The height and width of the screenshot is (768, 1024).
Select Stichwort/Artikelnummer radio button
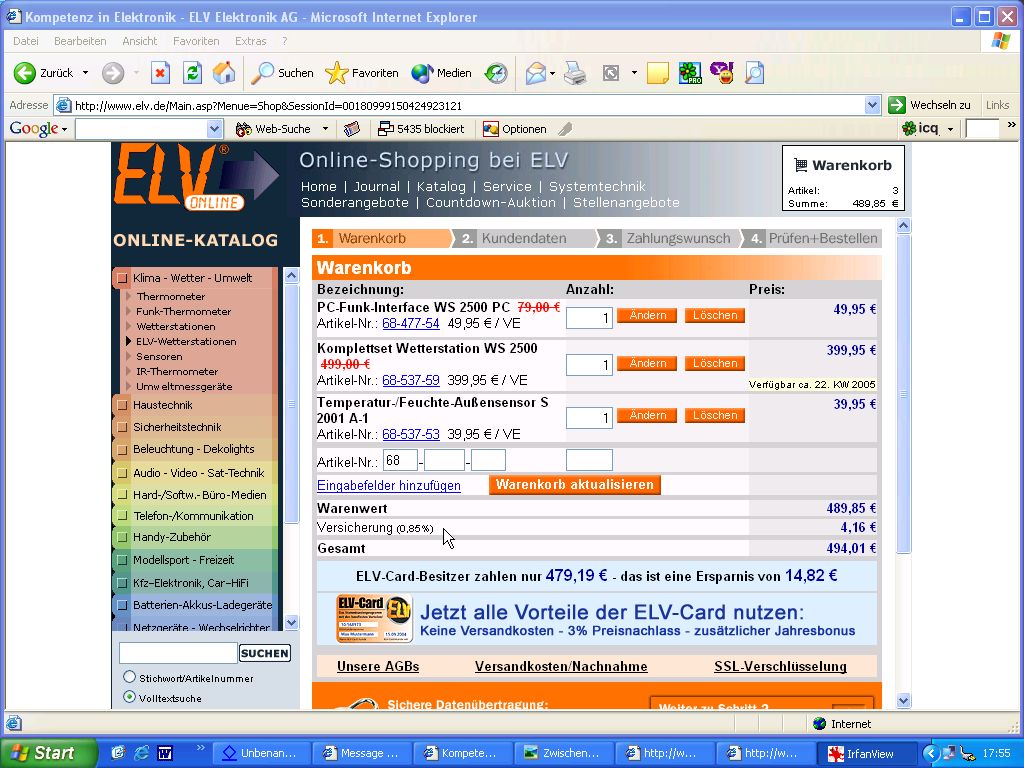pyautogui.click(x=129, y=677)
